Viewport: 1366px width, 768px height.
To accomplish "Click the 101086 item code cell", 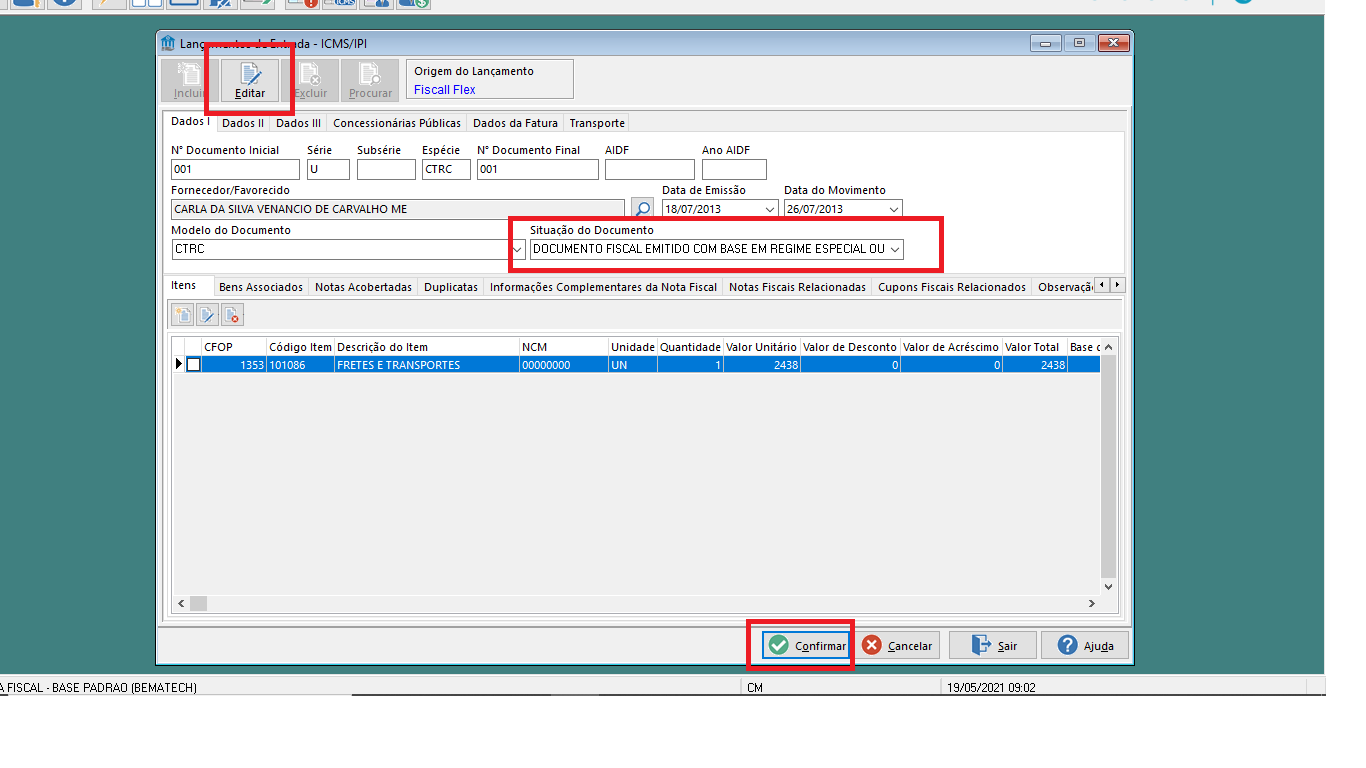I will [x=300, y=365].
